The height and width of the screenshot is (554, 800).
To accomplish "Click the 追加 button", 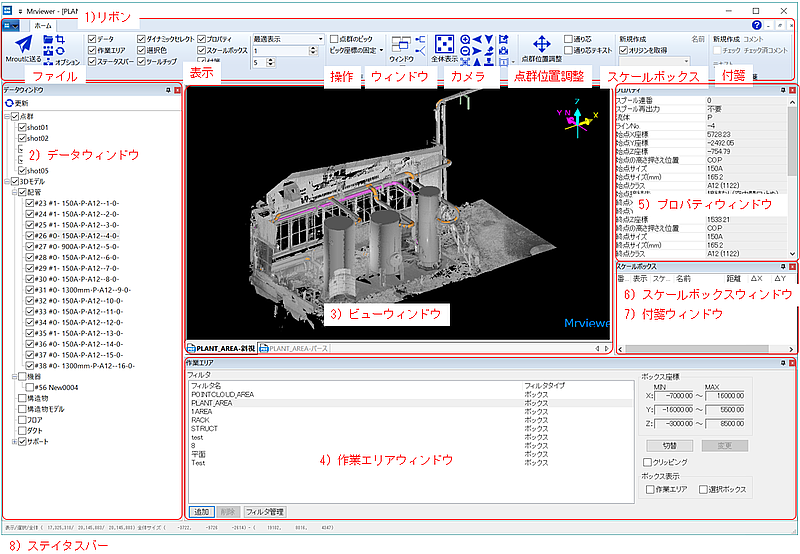I will point(202,512).
